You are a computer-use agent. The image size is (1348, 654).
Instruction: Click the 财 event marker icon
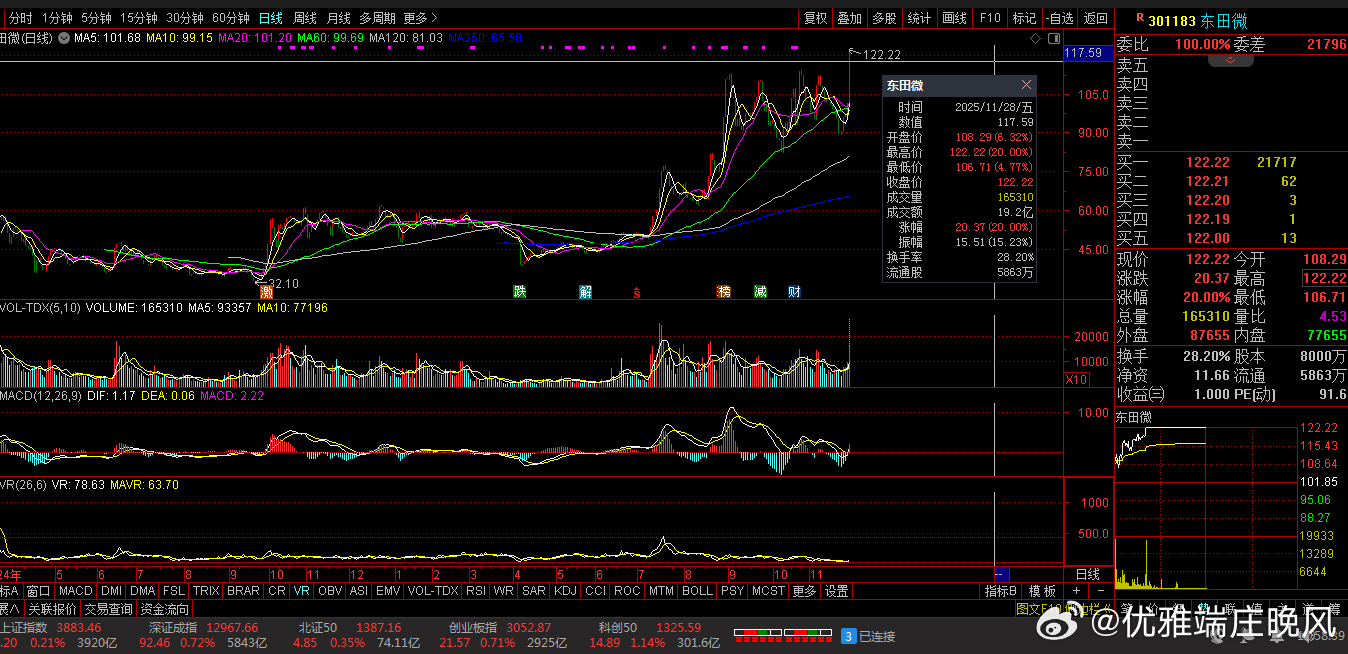pos(794,292)
